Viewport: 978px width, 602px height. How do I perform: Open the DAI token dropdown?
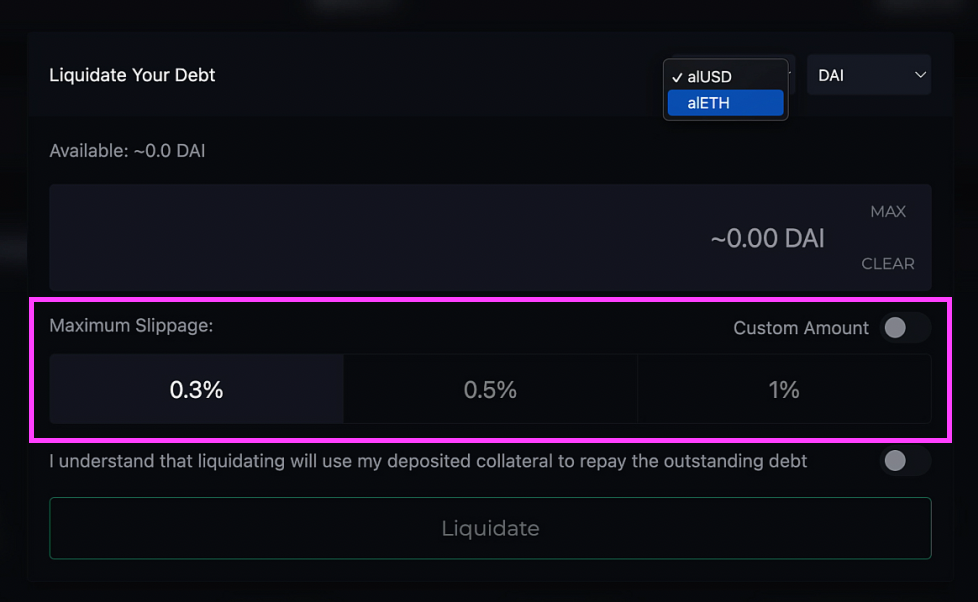click(x=868, y=75)
